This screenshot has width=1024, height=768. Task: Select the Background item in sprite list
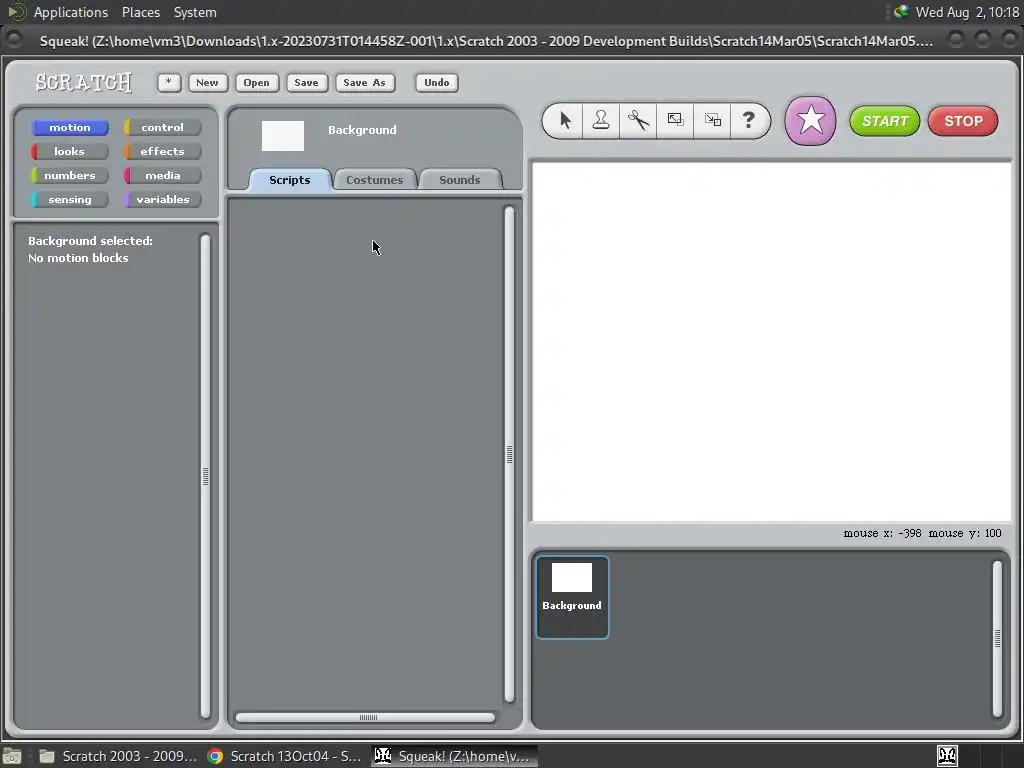tap(572, 597)
